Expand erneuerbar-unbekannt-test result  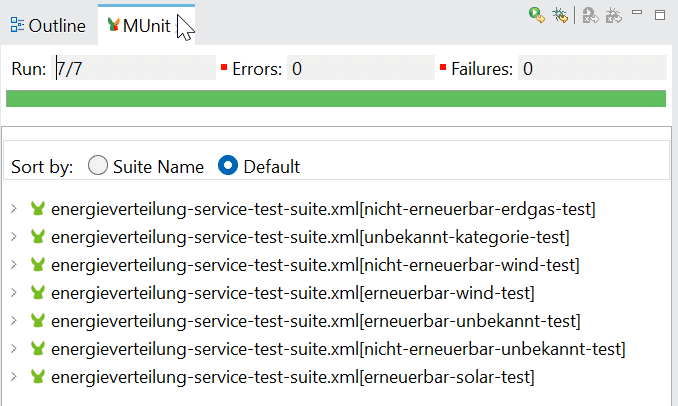point(14,320)
